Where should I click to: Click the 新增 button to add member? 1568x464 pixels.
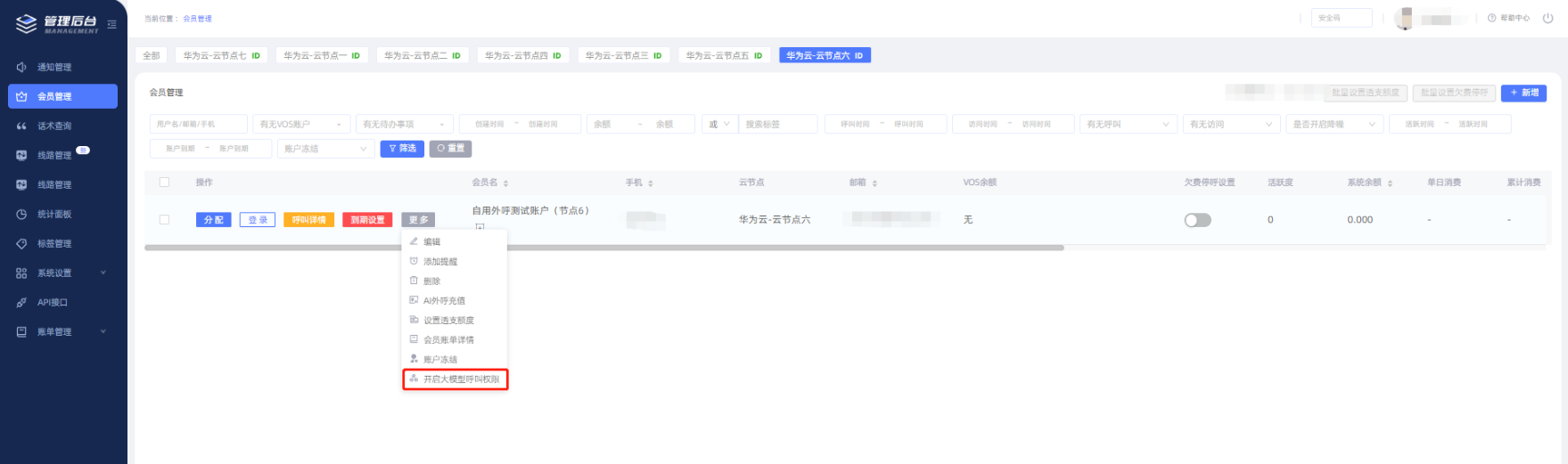pyautogui.click(x=1523, y=93)
